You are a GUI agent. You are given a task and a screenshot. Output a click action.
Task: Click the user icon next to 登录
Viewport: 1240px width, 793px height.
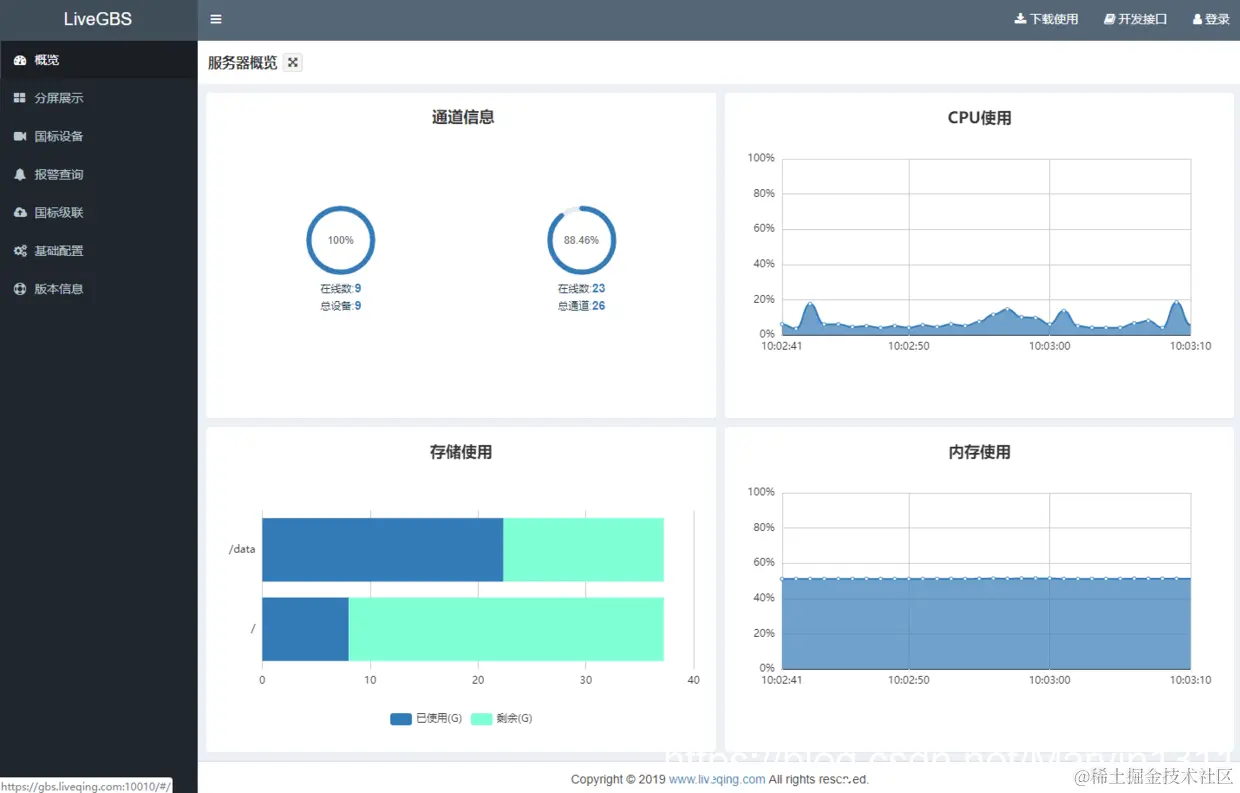(x=1197, y=19)
